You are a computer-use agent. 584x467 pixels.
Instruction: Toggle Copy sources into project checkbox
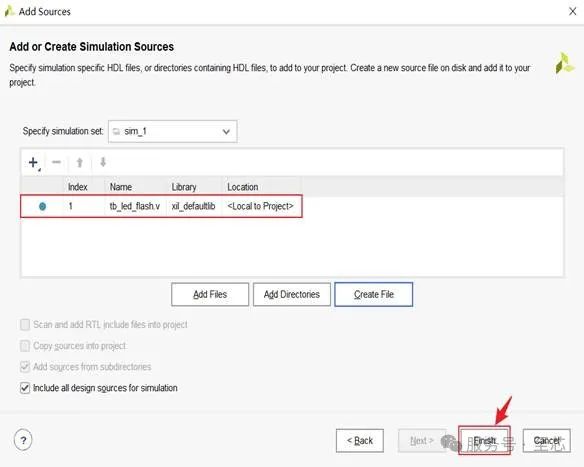(x=25, y=346)
